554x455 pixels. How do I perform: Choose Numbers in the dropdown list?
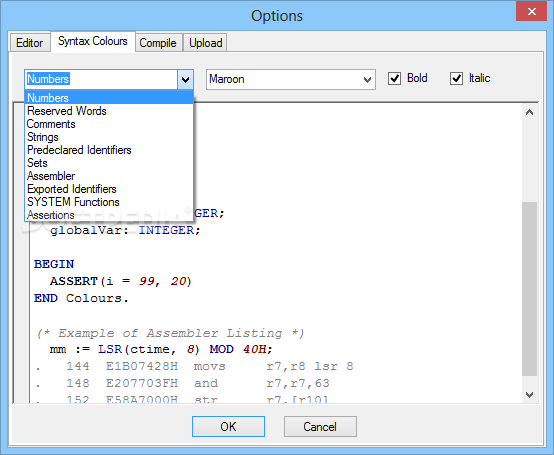(109, 98)
